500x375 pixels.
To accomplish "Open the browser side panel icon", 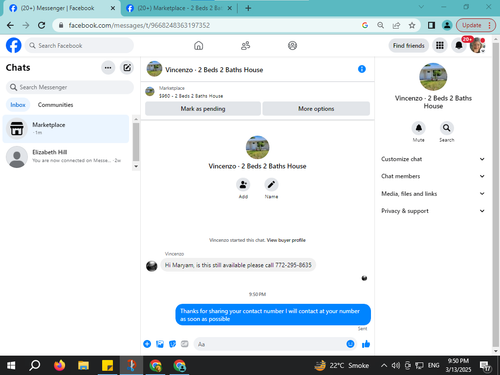I will 431,25.
